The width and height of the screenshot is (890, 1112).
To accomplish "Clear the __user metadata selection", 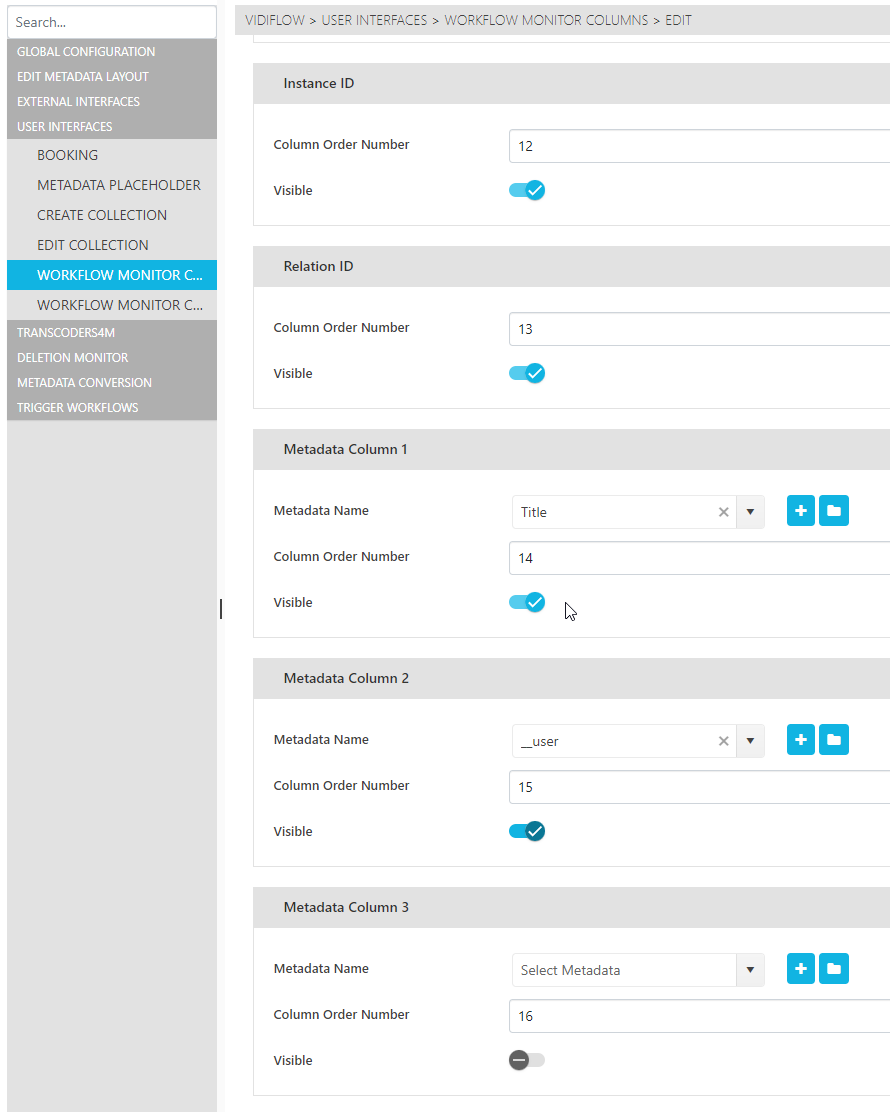I will point(723,741).
